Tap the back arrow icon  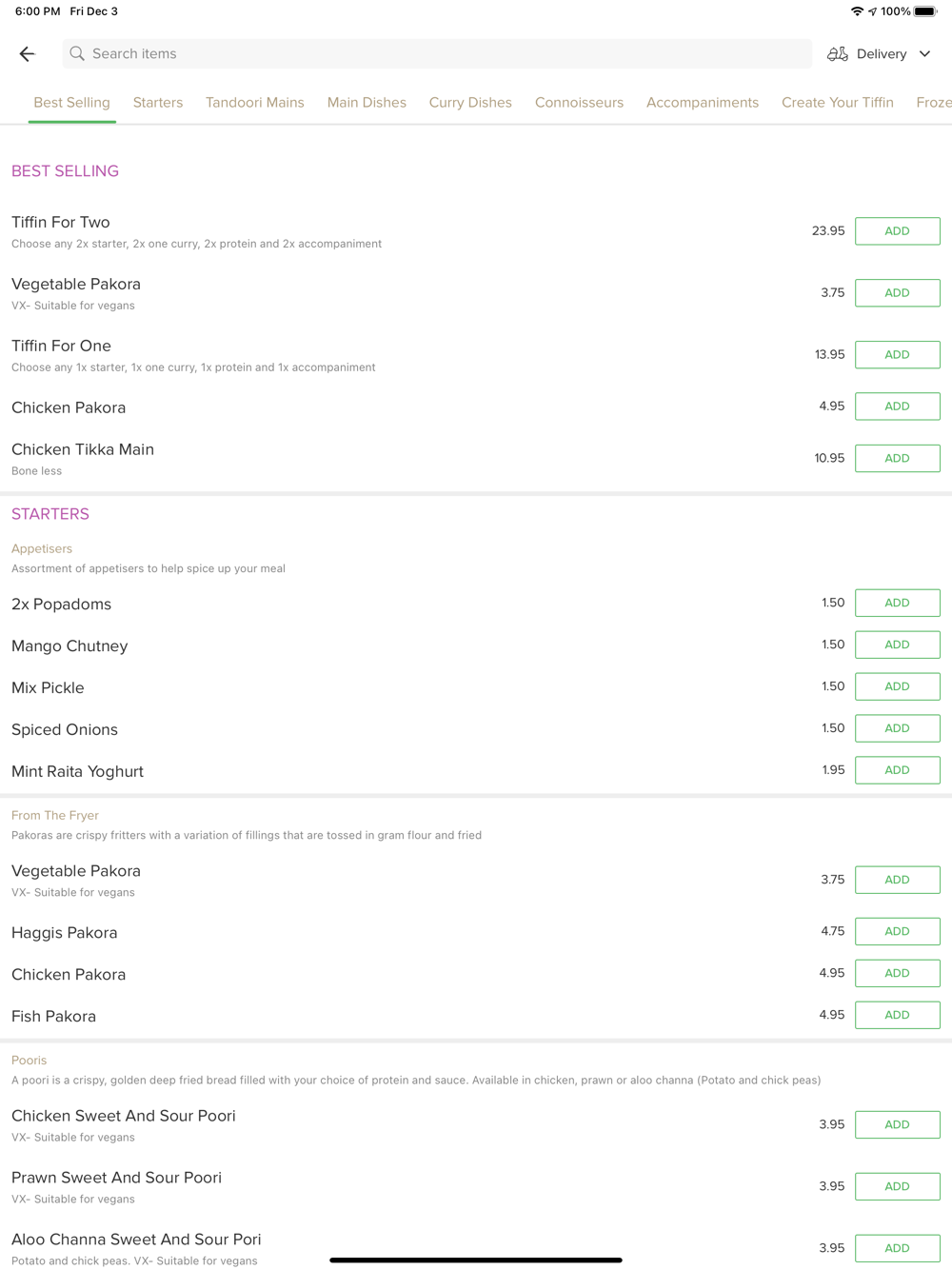27,54
